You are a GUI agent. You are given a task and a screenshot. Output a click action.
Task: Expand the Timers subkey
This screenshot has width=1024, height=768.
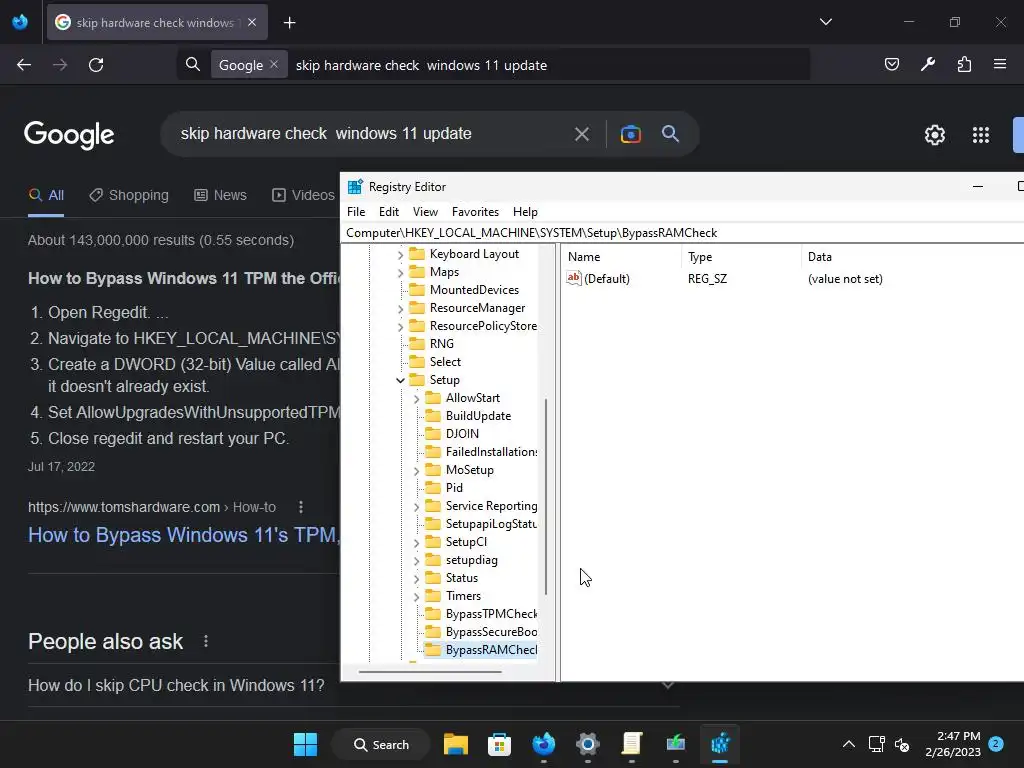(417, 596)
